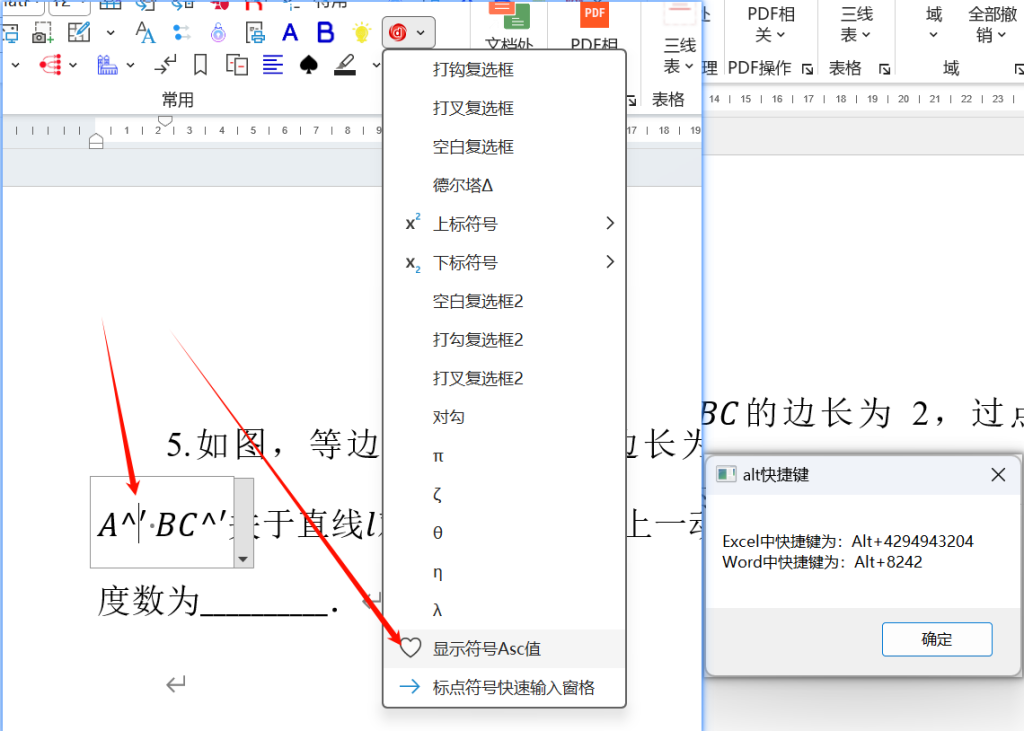Image resolution: width=1024 pixels, height=731 pixels.
Task: Click inside the A^'·BC^' formula box
Action: click(162, 523)
